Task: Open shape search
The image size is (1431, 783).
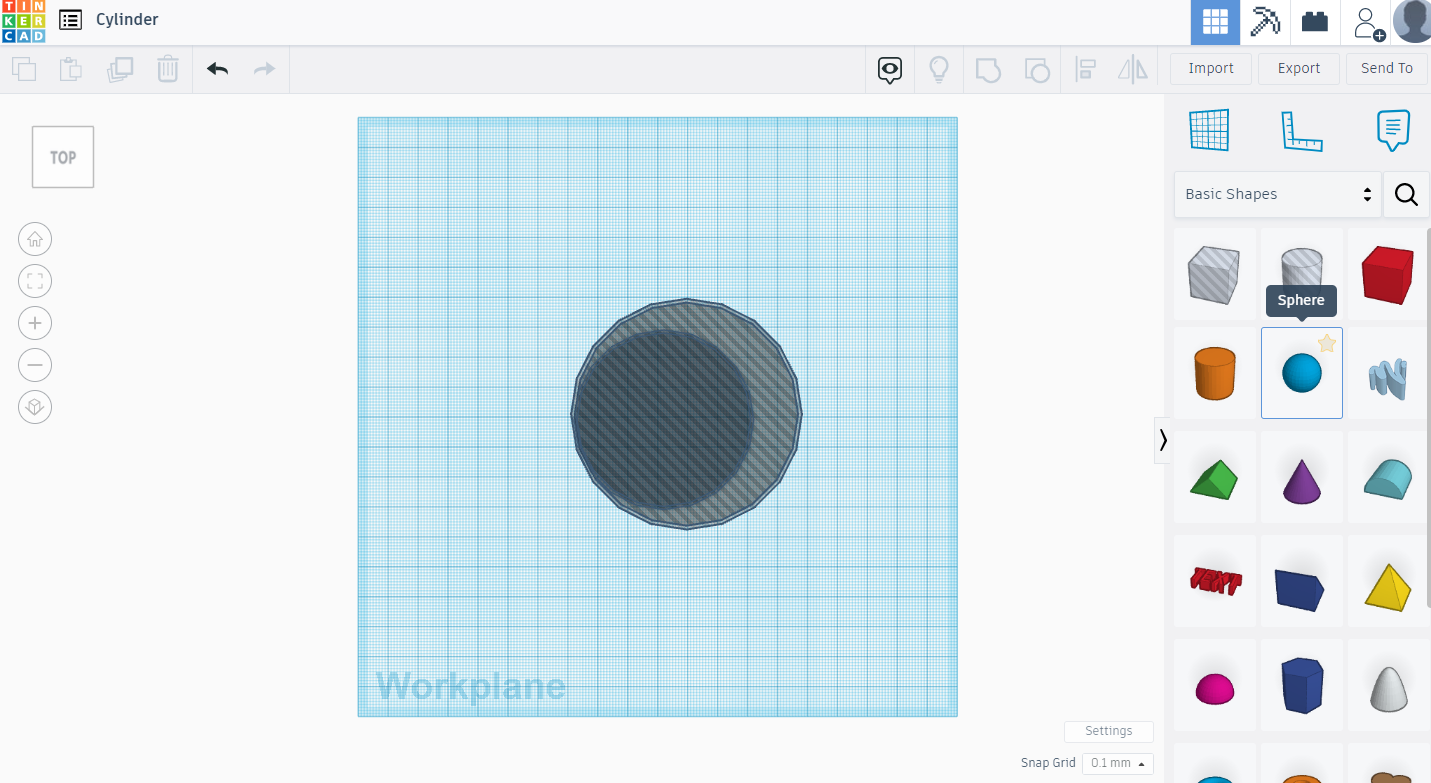Action: click(1406, 194)
